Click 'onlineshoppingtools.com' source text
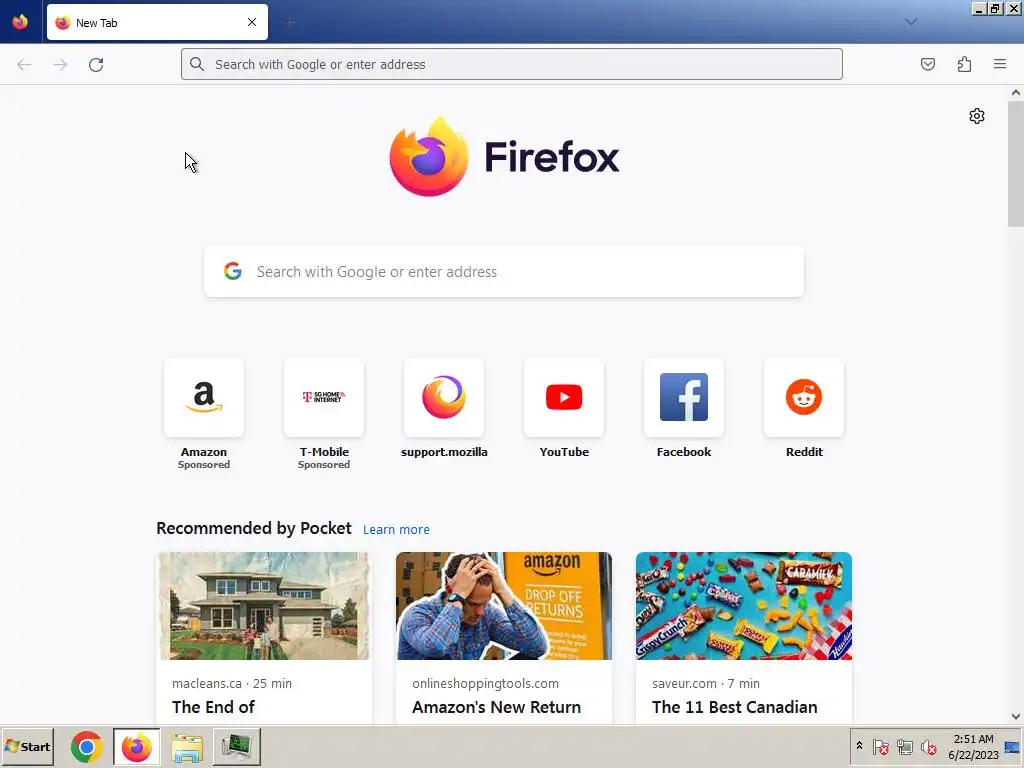 pyautogui.click(x=485, y=684)
